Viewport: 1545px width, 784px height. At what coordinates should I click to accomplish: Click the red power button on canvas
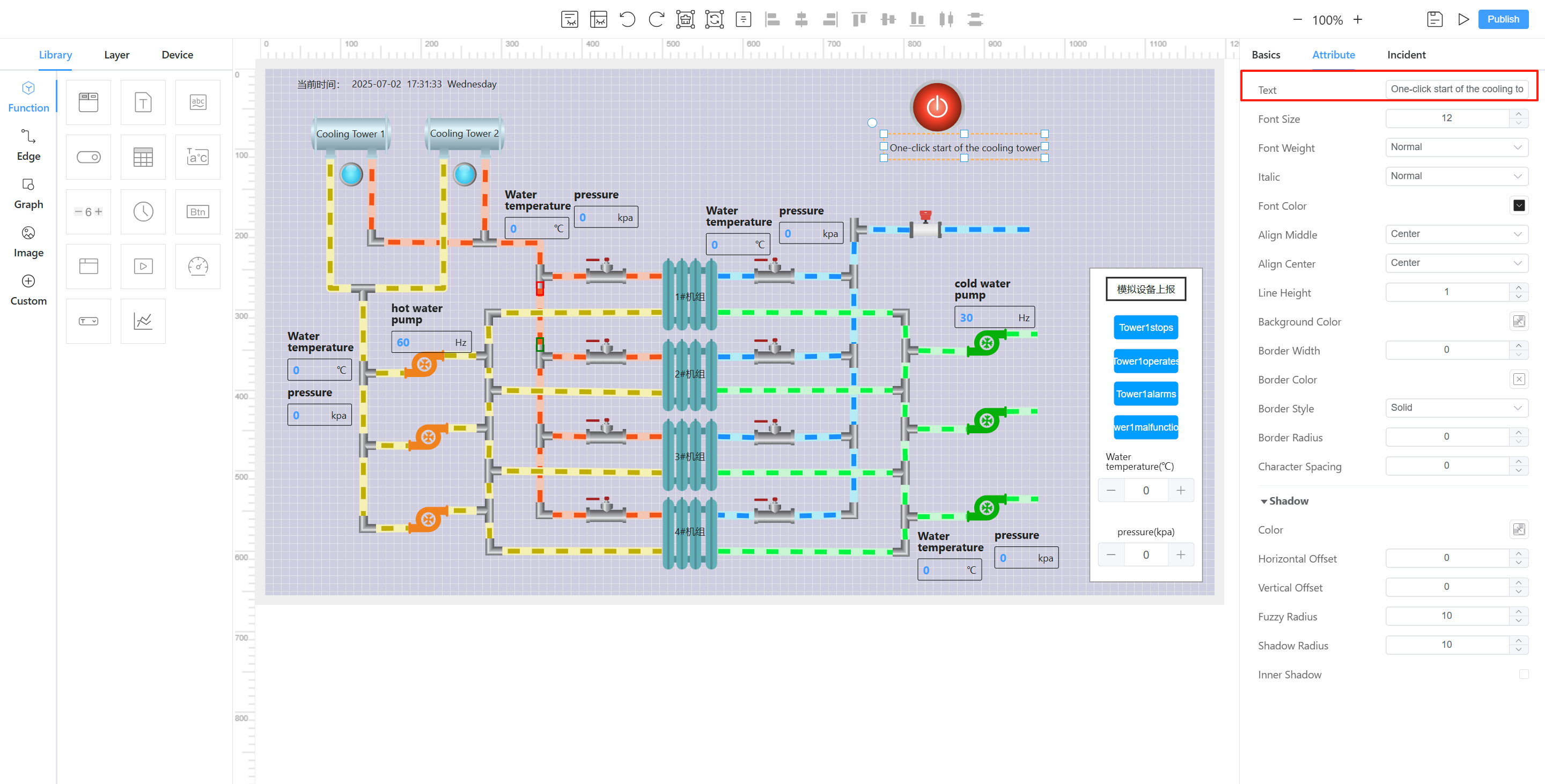(937, 107)
